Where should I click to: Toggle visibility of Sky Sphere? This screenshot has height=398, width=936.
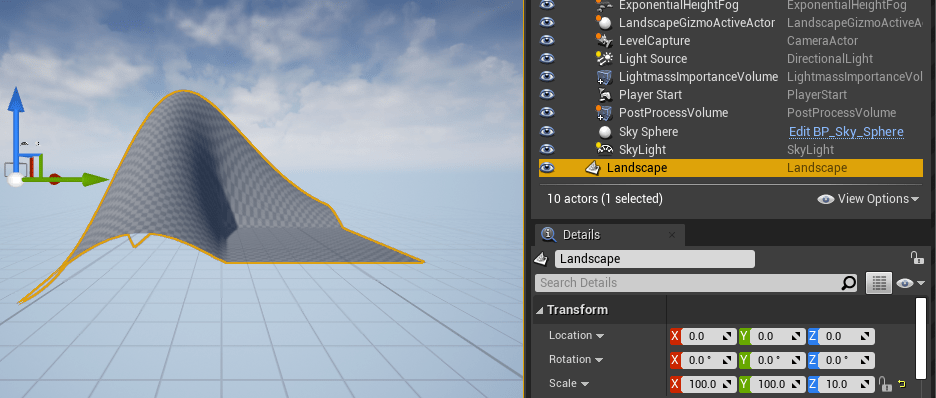click(x=547, y=131)
